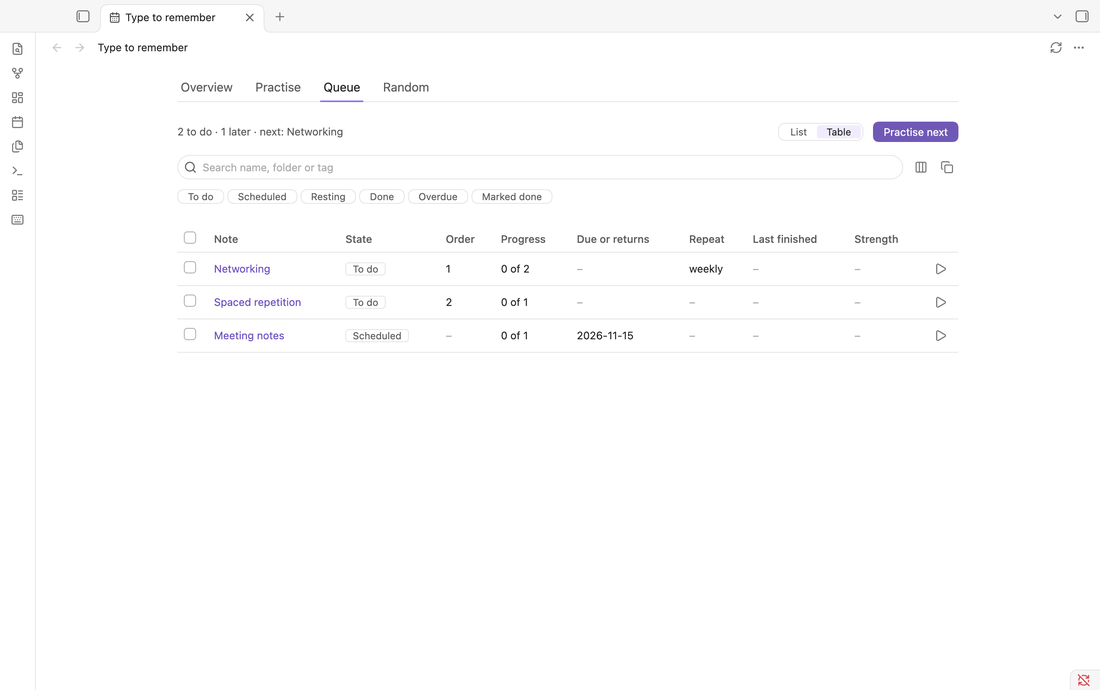Open a new tab with plus icon
1100x690 pixels.
[280, 17]
